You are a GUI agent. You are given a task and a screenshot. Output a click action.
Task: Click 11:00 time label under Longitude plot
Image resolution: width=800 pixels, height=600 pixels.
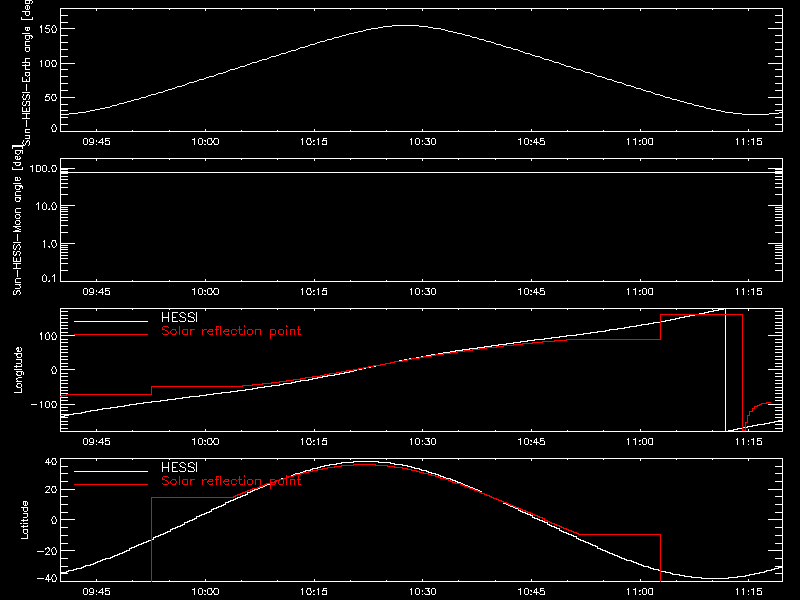pyautogui.click(x=640, y=442)
